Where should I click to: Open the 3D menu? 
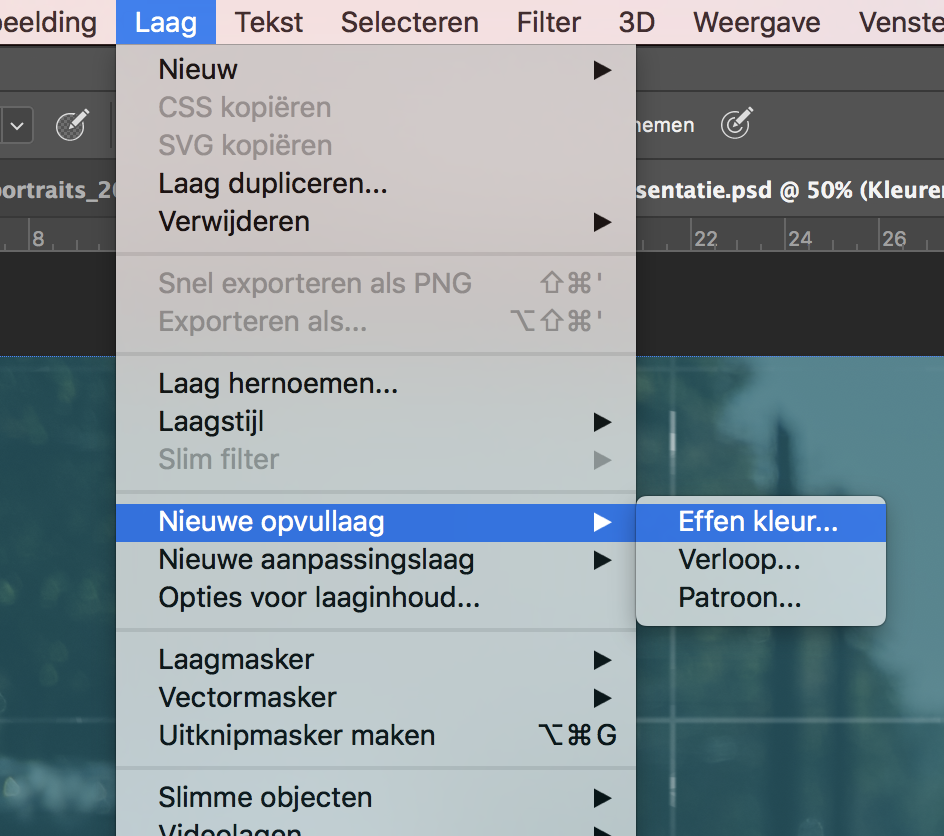point(636,22)
